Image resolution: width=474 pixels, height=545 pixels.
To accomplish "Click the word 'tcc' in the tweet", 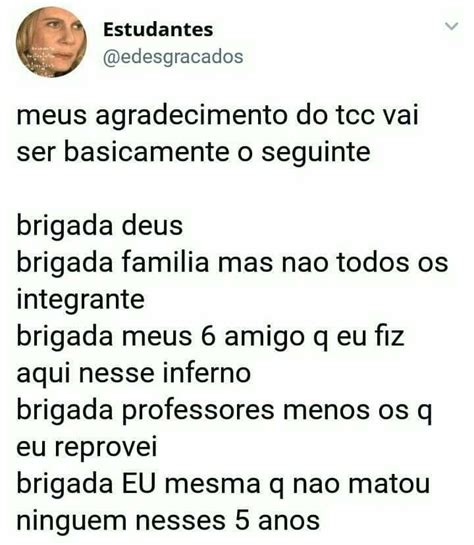I will [x=354, y=116].
